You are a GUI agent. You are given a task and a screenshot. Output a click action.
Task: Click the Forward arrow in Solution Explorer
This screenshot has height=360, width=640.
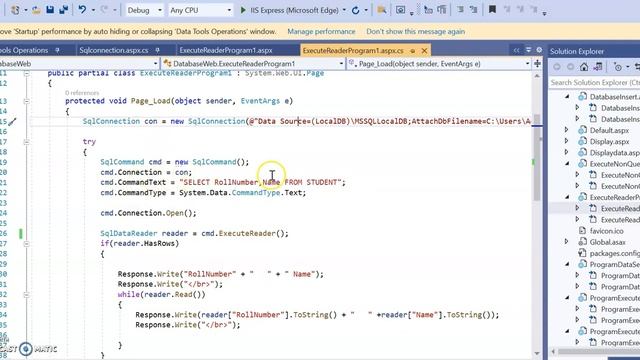(x=570, y=67)
